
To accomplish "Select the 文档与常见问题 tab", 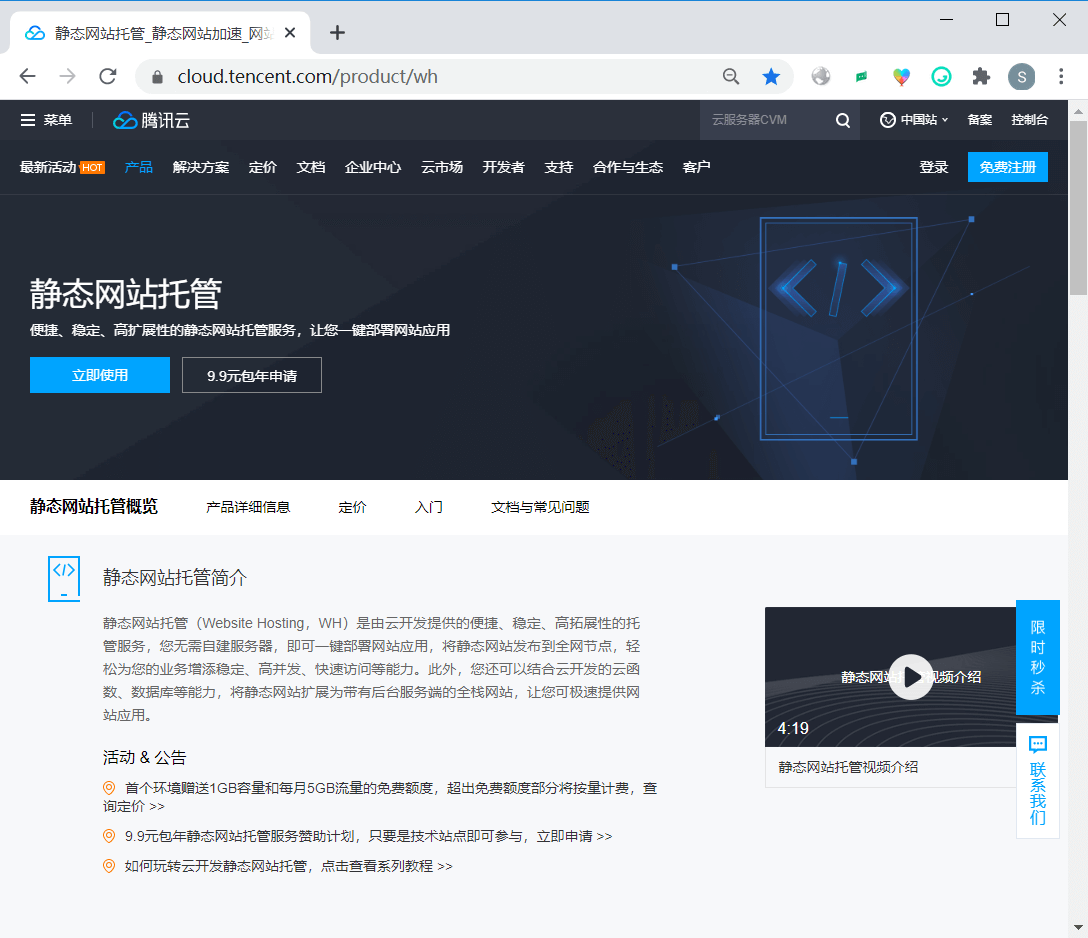I will 540,507.
